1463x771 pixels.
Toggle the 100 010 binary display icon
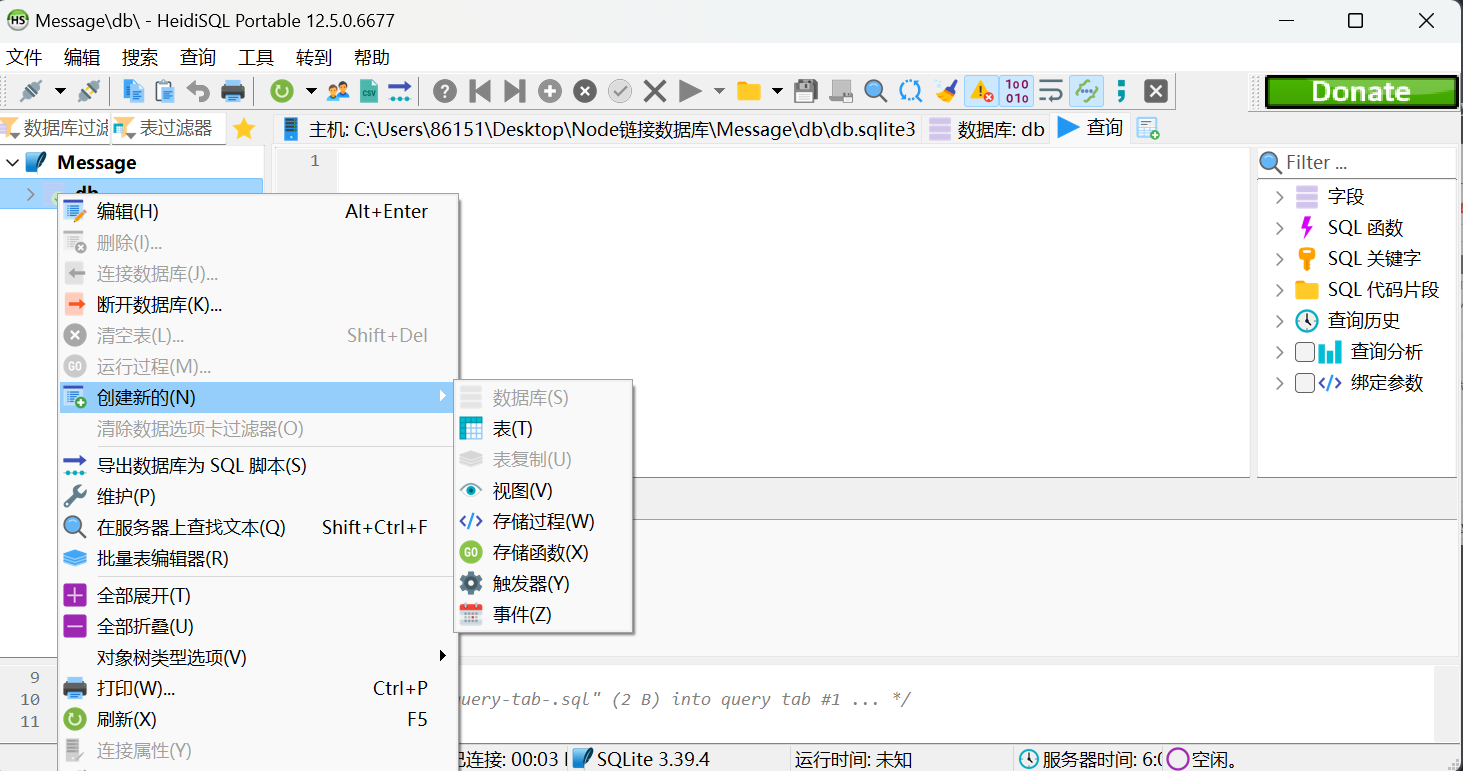1016,91
